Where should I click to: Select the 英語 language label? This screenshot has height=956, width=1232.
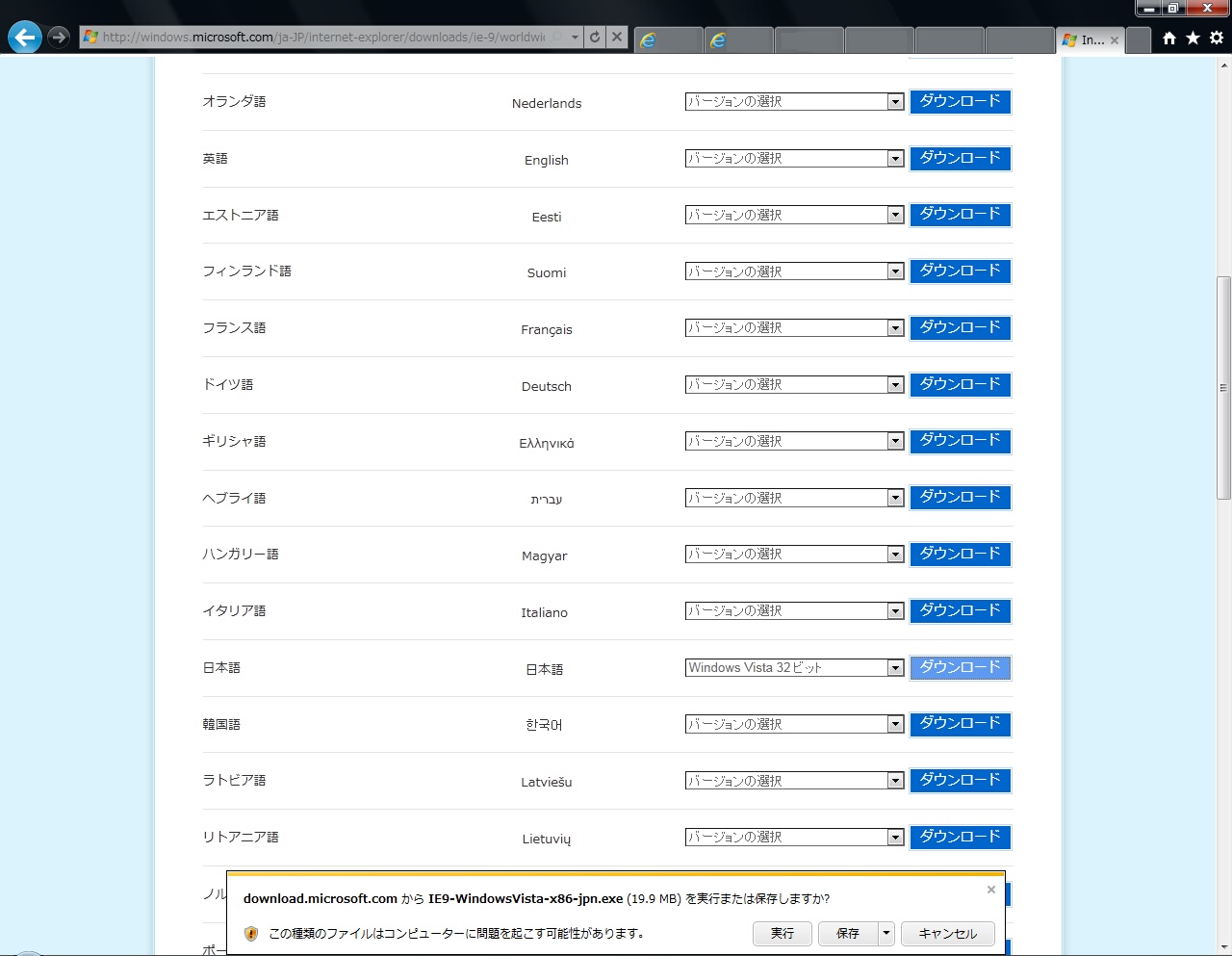215,159
